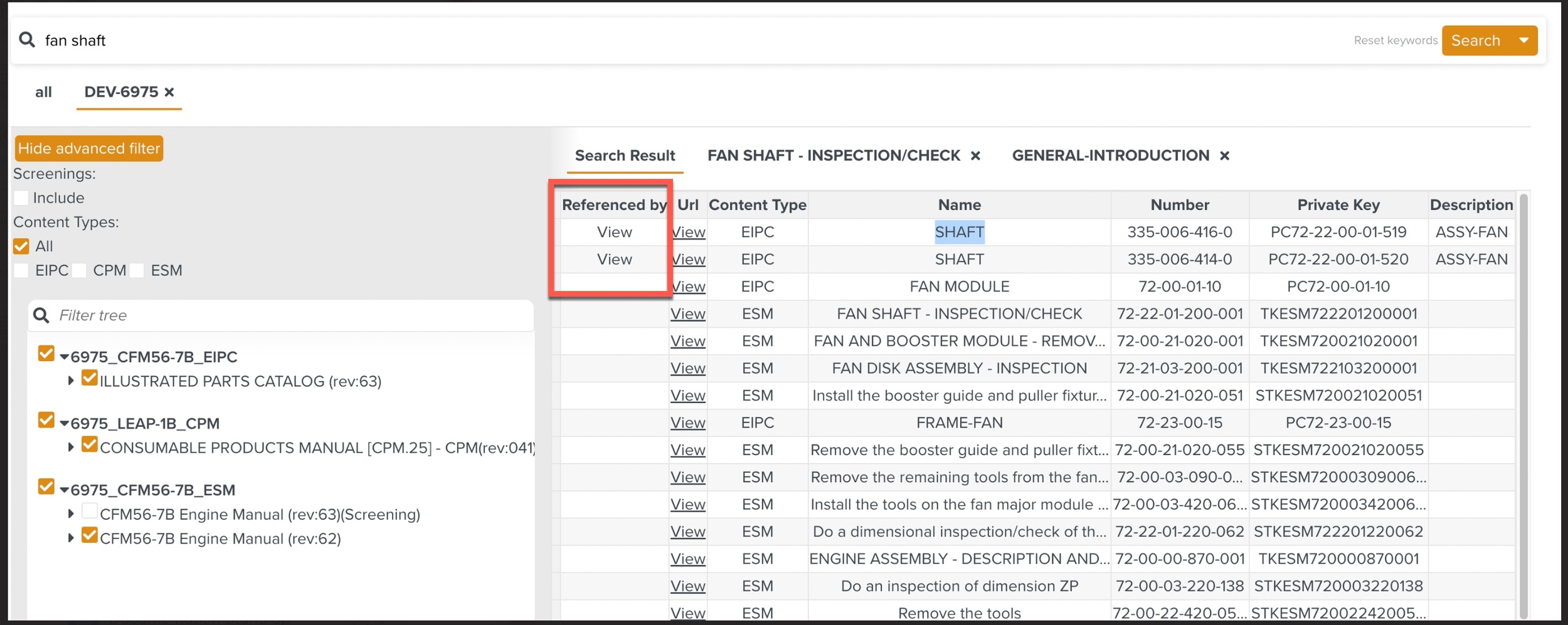This screenshot has width=1568, height=625.
Task: Sort by the Referenced by column header
Action: click(614, 204)
